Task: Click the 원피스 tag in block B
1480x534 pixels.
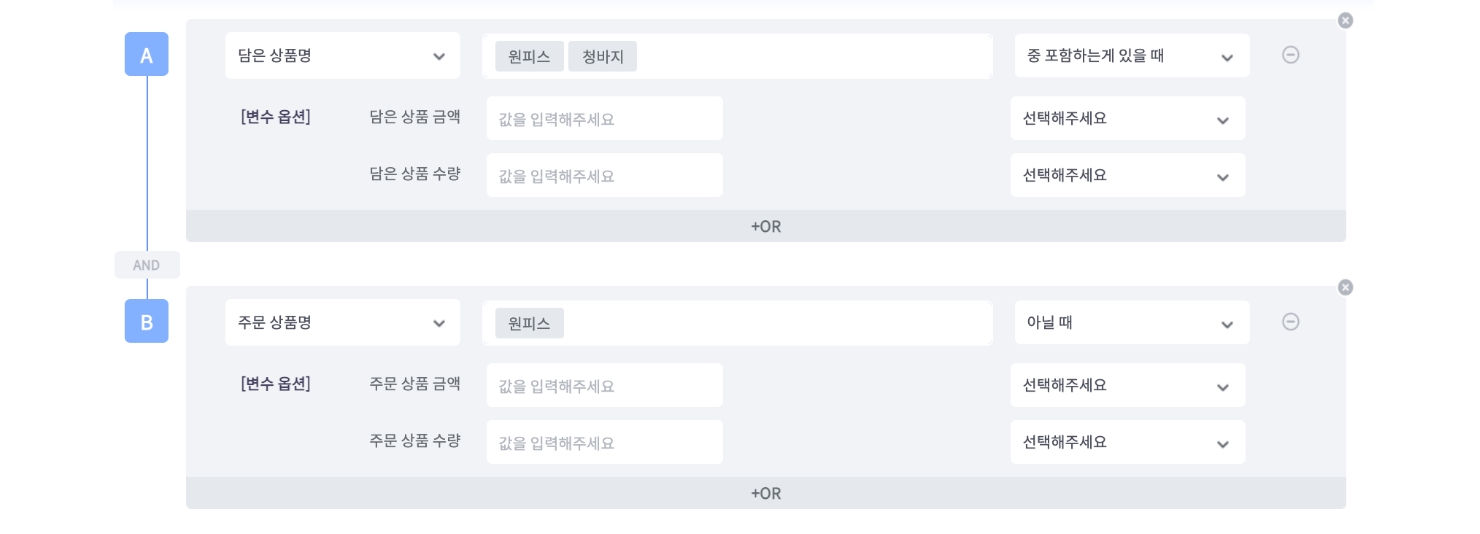Action: [x=529, y=324]
